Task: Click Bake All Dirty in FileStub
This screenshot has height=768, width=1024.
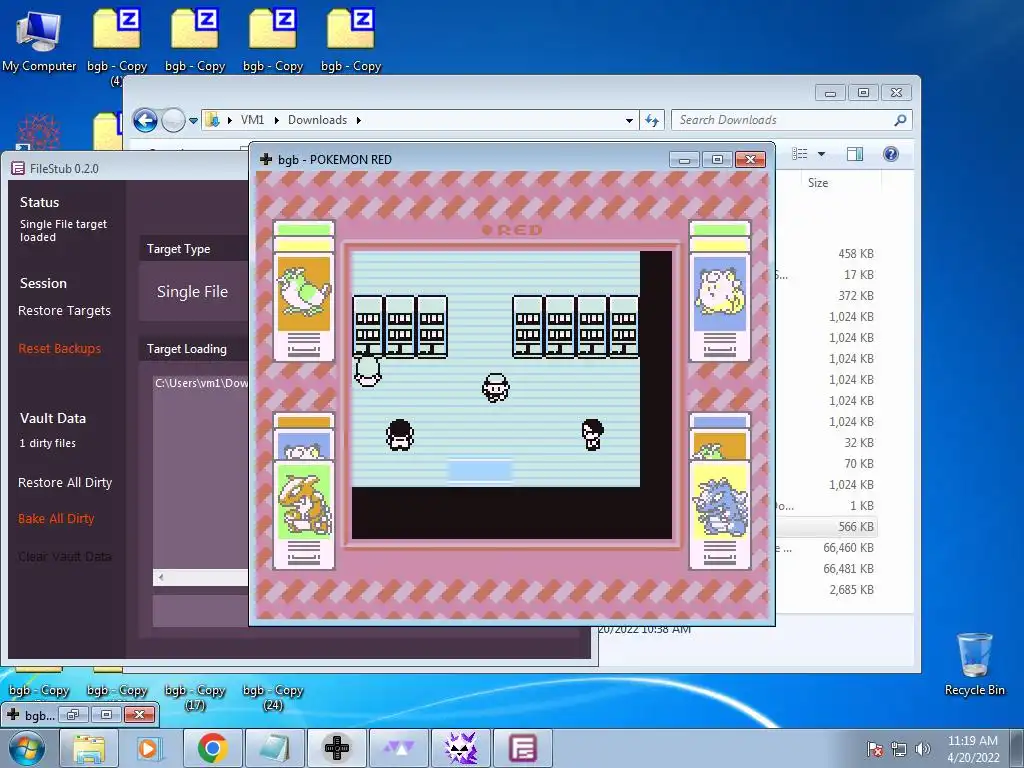Action: pos(56,519)
